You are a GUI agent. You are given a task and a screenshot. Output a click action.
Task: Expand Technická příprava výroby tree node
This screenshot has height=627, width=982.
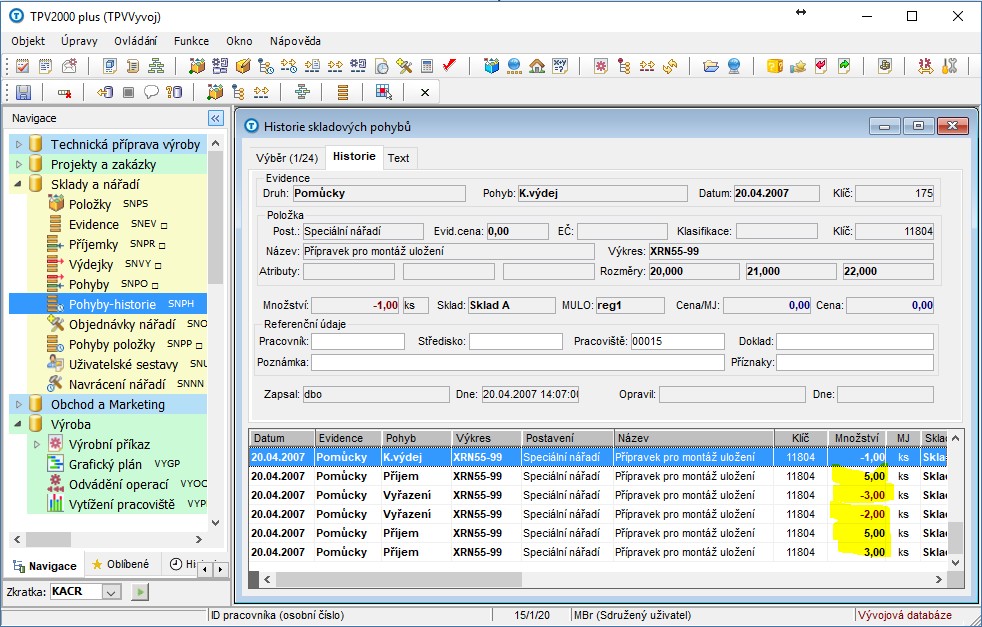[x=18, y=145]
